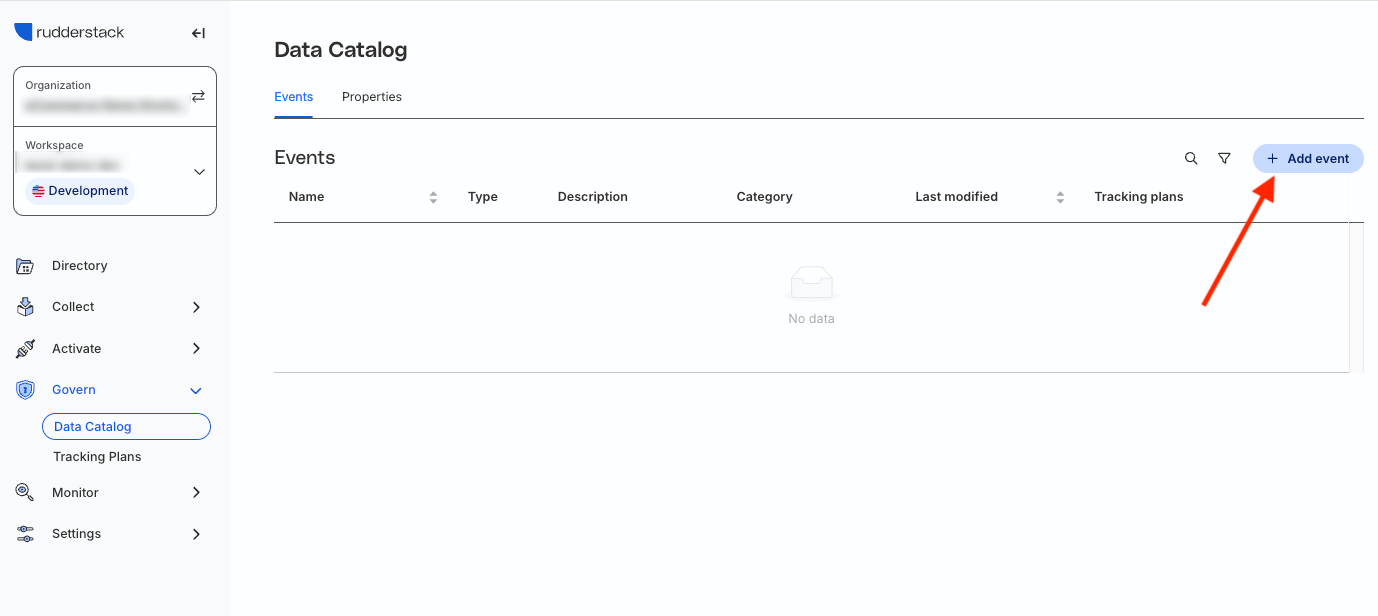This screenshot has width=1378, height=616.
Task: Expand the Collect menu chevron
Action: pyautogui.click(x=196, y=307)
